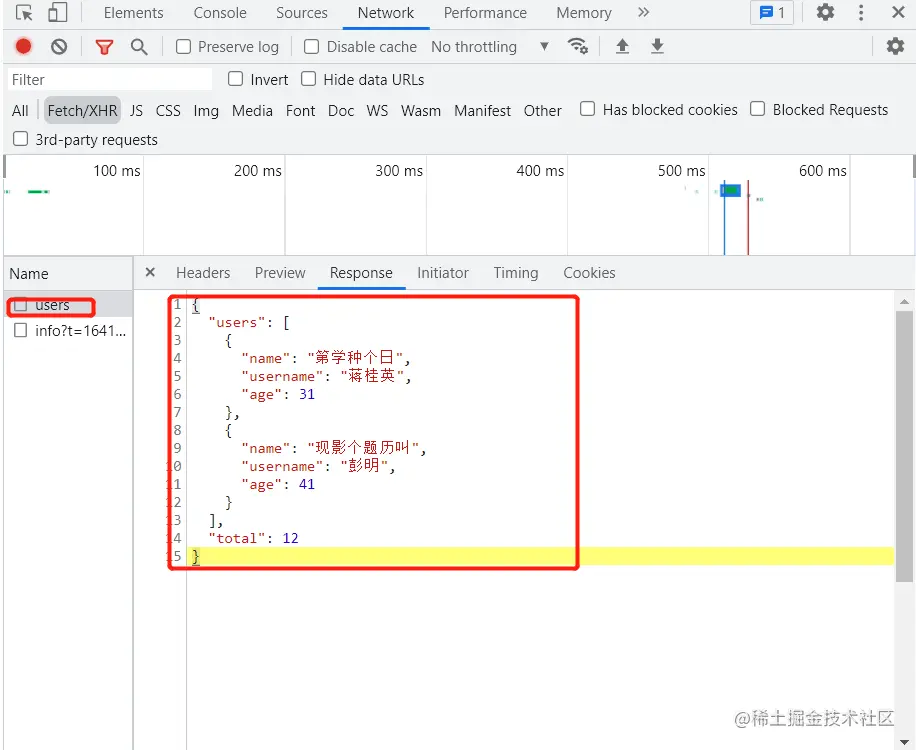Click the blue request bar in timeline
The width and height of the screenshot is (916, 750).
coord(730,190)
